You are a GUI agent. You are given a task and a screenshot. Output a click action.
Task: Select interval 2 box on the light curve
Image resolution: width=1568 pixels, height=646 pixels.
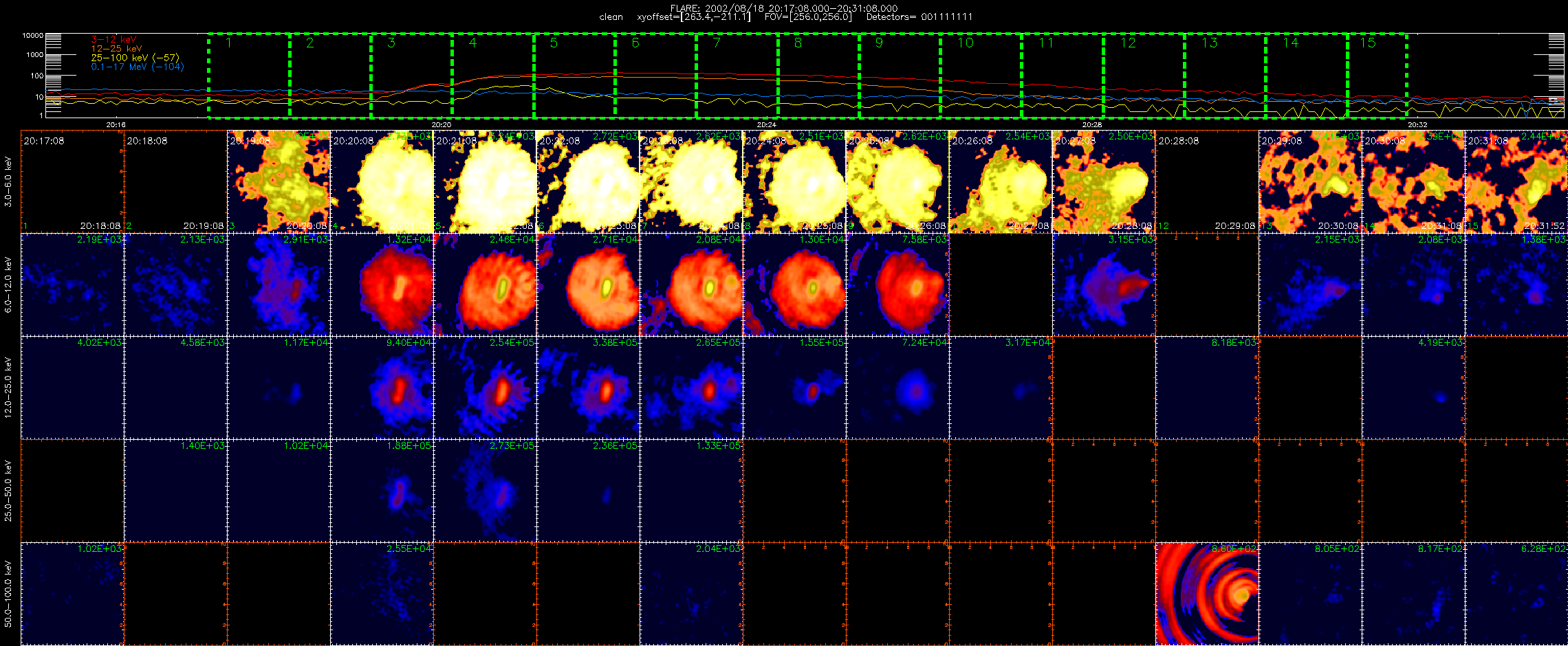point(330,74)
